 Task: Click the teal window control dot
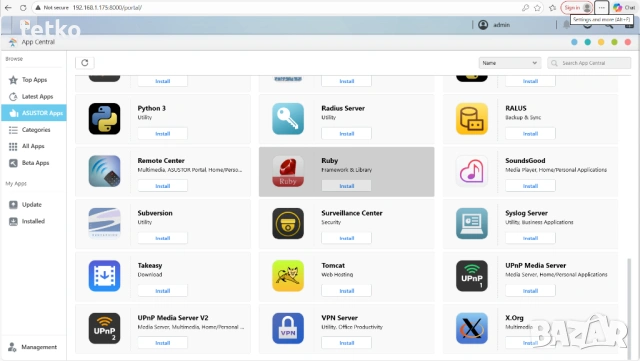588,42
